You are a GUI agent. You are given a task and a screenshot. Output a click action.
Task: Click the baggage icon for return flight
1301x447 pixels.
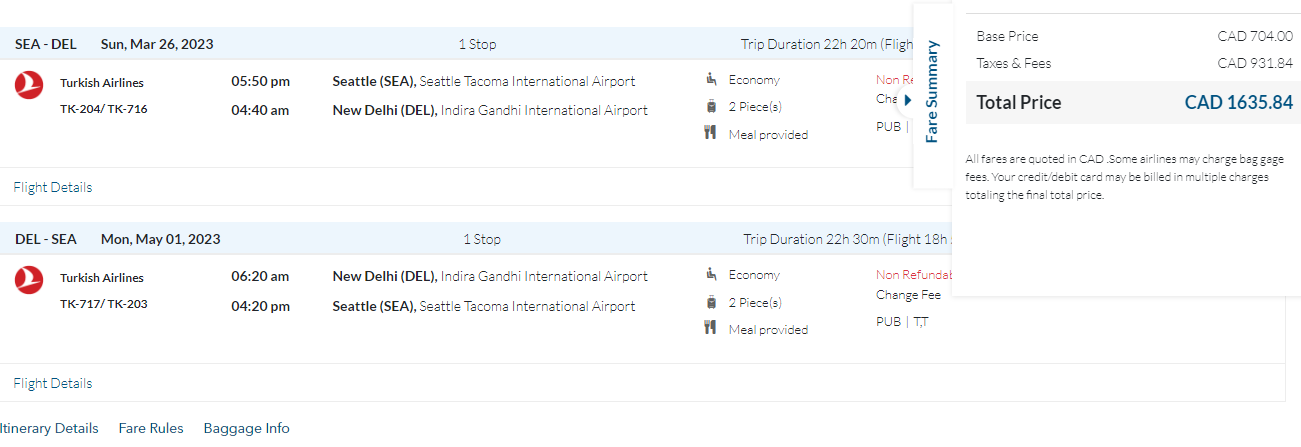(711, 301)
